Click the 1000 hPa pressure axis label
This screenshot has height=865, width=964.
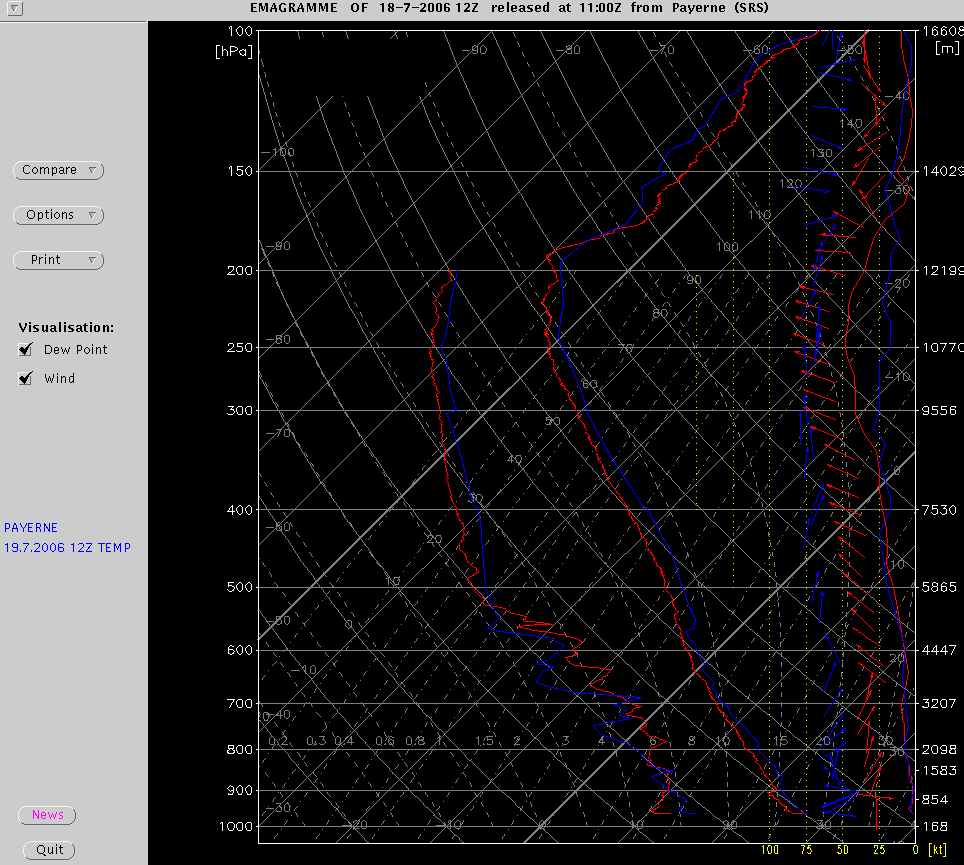(236, 826)
